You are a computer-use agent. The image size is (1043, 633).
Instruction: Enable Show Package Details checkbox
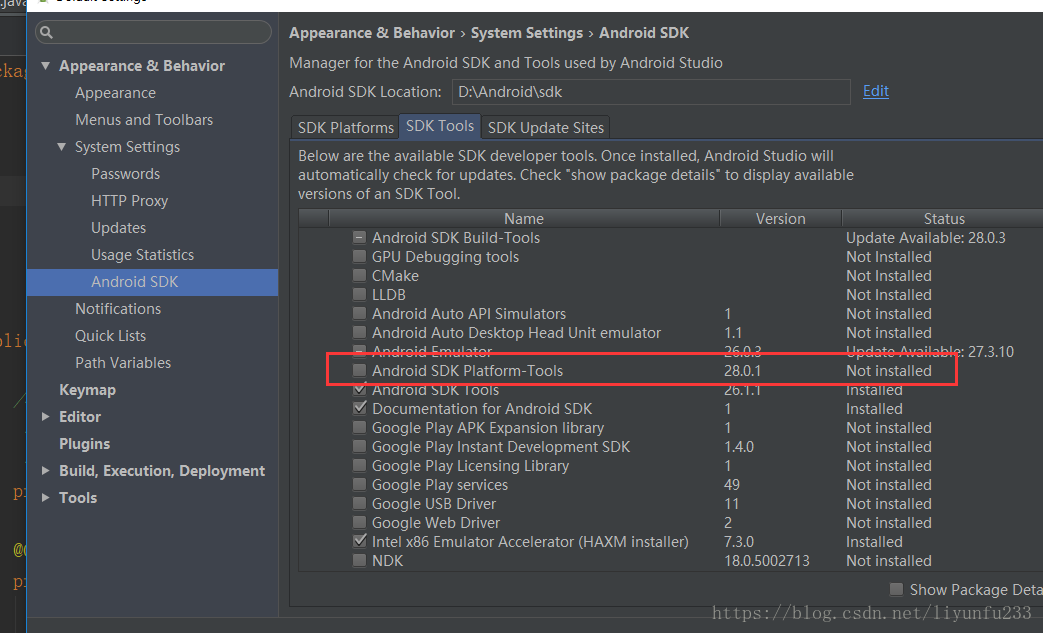coord(896,589)
